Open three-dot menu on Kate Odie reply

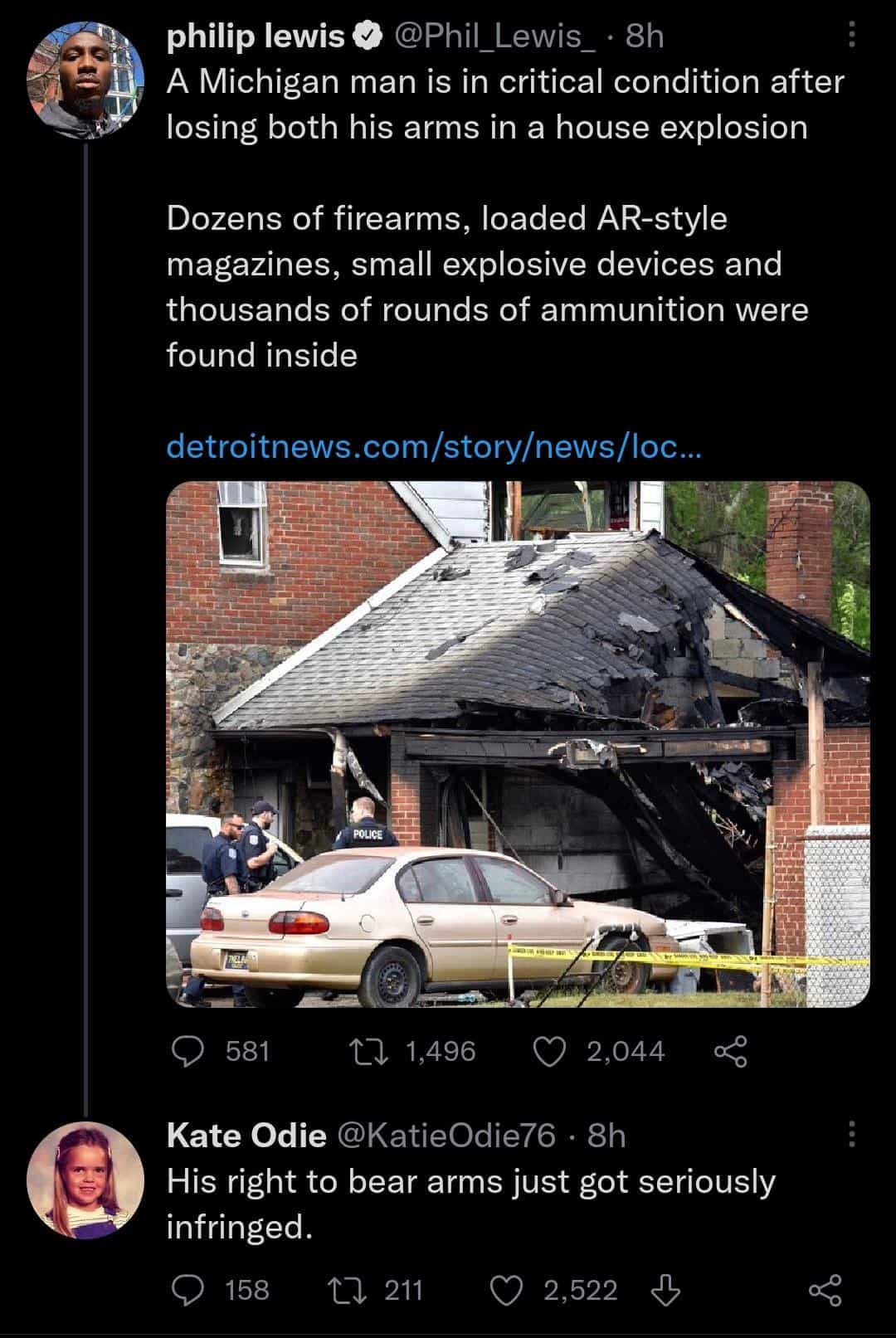click(851, 1133)
